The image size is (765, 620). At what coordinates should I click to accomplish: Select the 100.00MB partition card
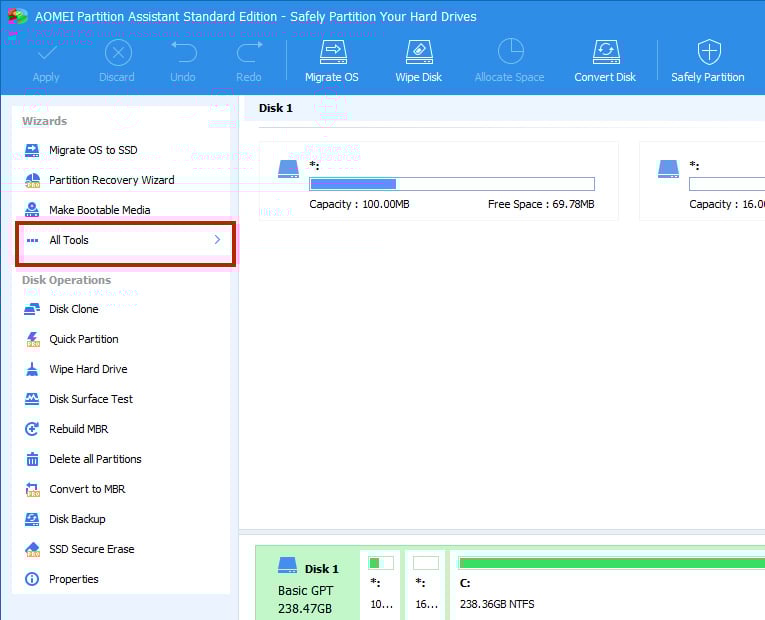pyautogui.click(x=439, y=181)
